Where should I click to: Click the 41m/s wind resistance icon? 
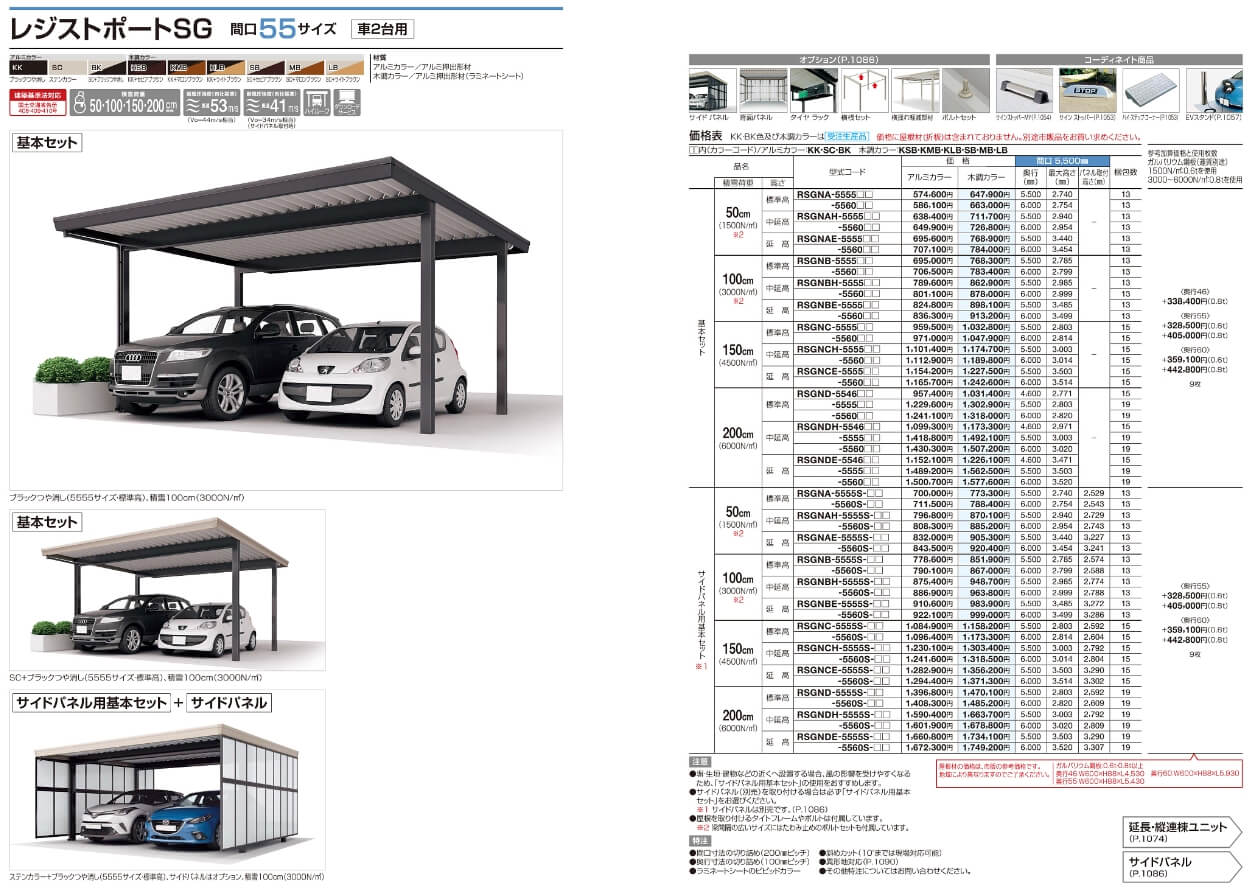click(270, 101)
